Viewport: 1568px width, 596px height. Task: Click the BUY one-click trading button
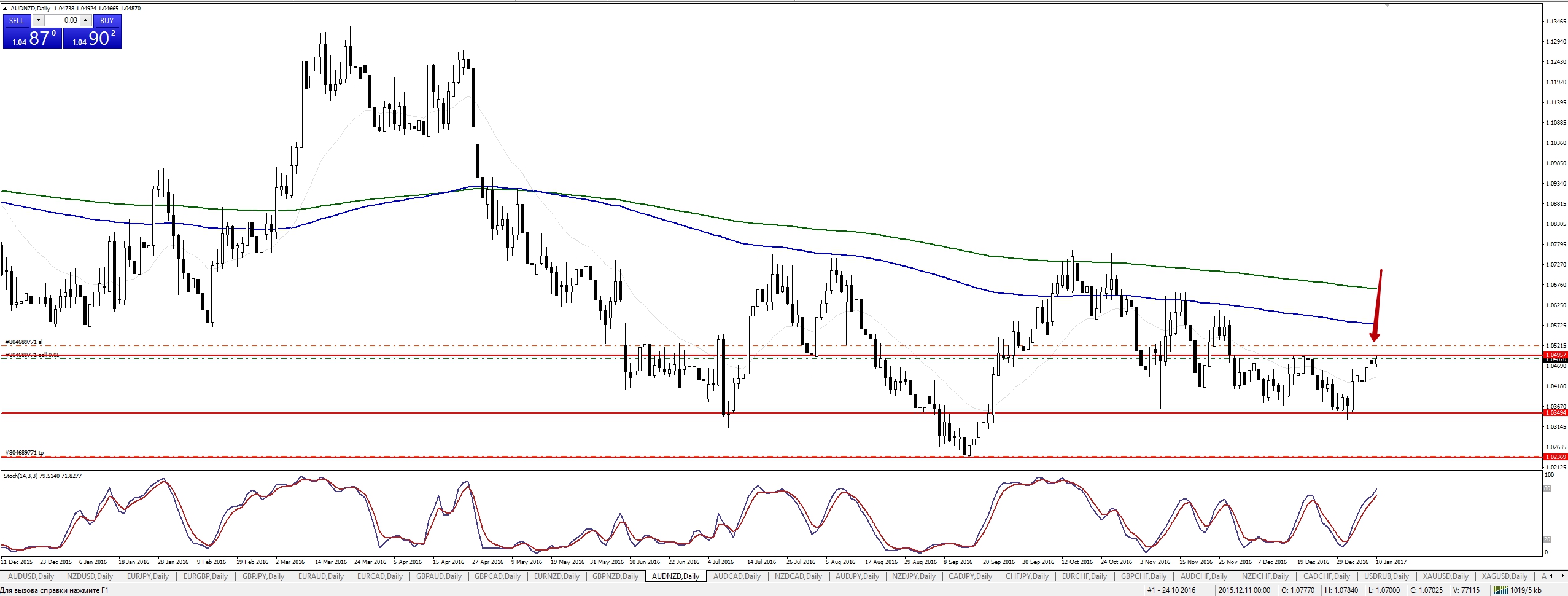tap(107, 20)
